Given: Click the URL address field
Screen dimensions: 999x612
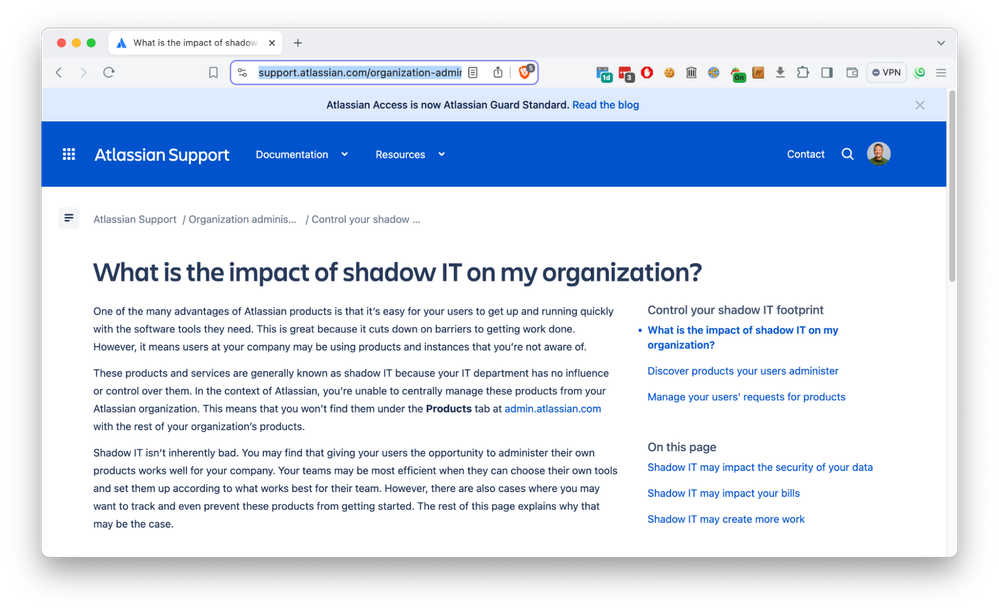Looking at the screenshot, I should [x=359, y=73].
